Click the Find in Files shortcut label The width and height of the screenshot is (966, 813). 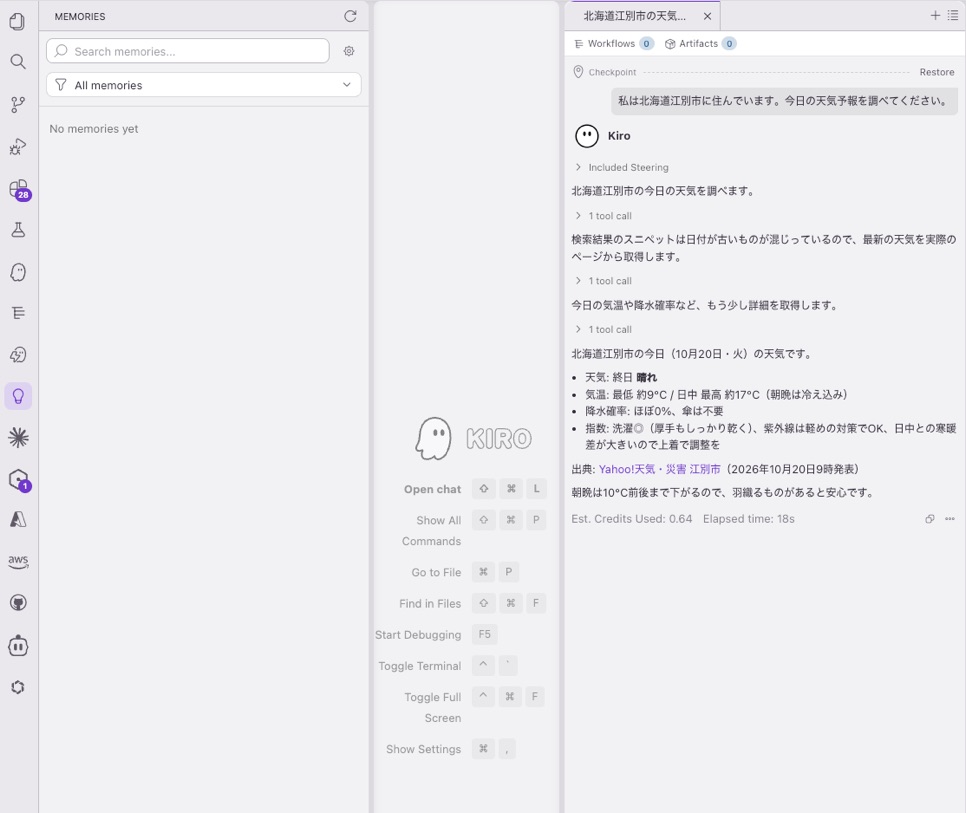(430, 604)
